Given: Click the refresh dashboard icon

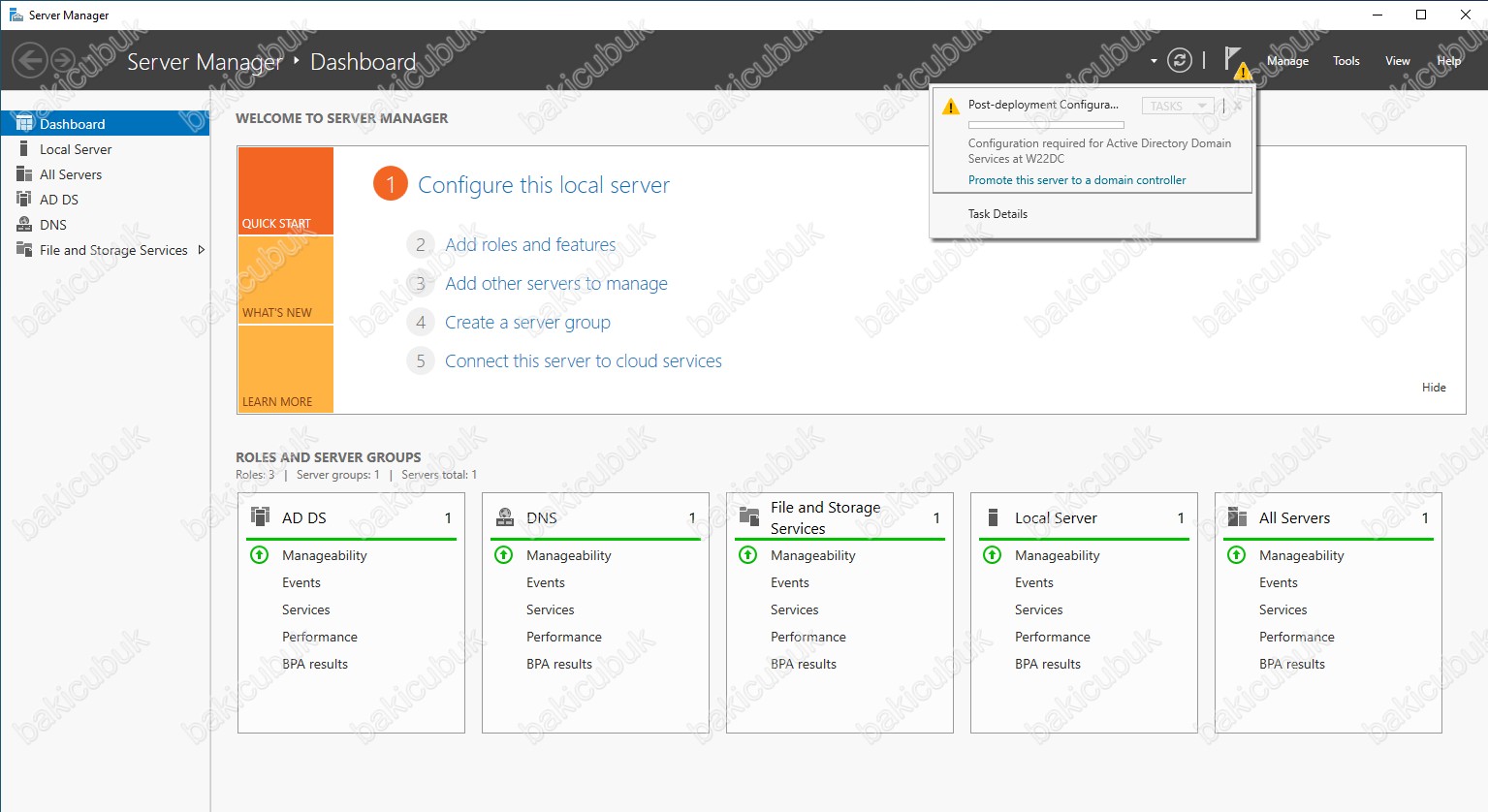Looking at the screenshot, I should click(x=1179, y=61).
